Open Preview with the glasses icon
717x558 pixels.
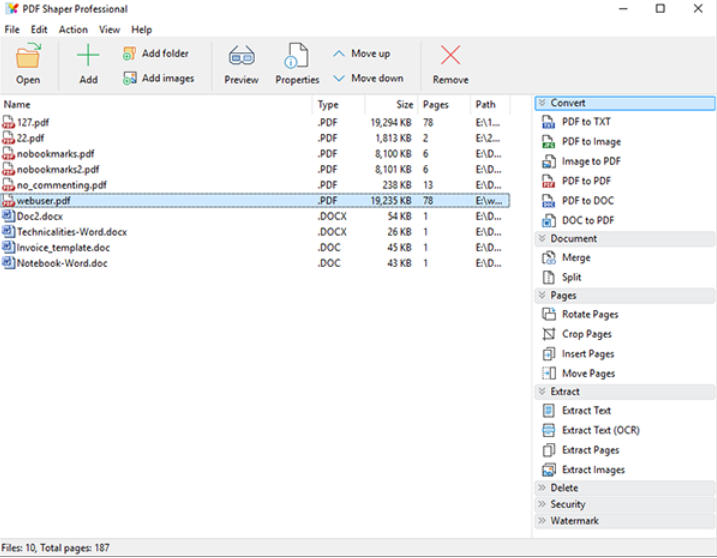click(241, 58)
